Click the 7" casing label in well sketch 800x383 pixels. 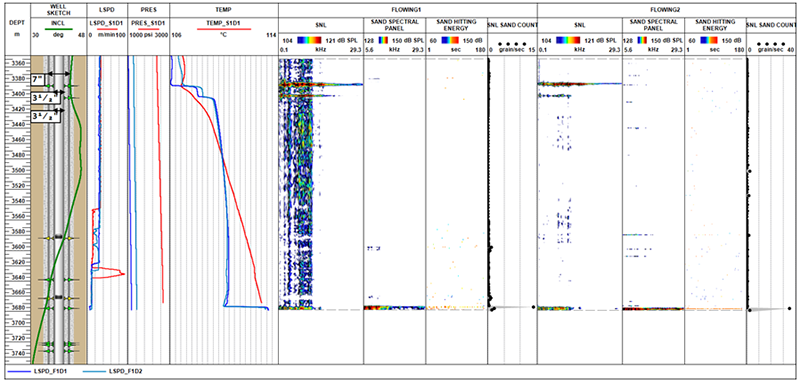coord(38,79)
